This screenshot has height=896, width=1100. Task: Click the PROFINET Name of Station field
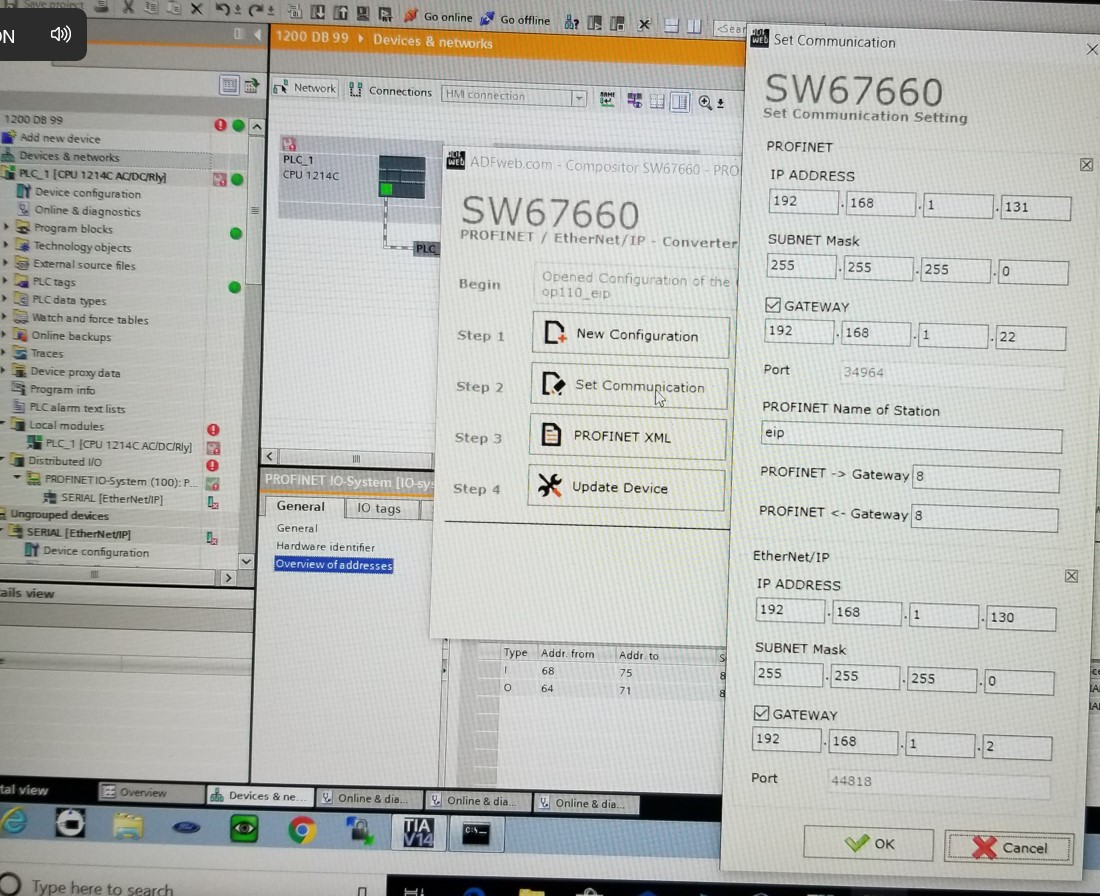(x=911, y=436)
